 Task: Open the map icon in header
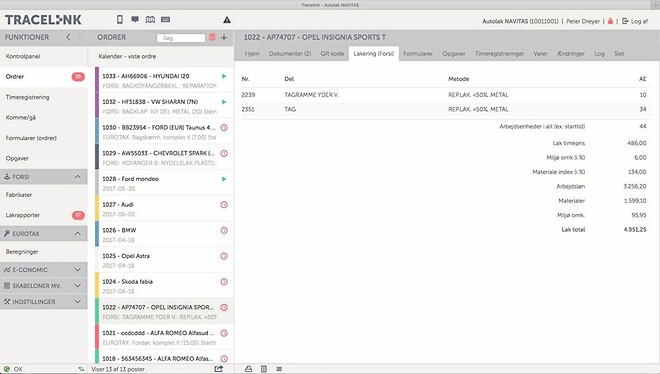click(150, 19)
